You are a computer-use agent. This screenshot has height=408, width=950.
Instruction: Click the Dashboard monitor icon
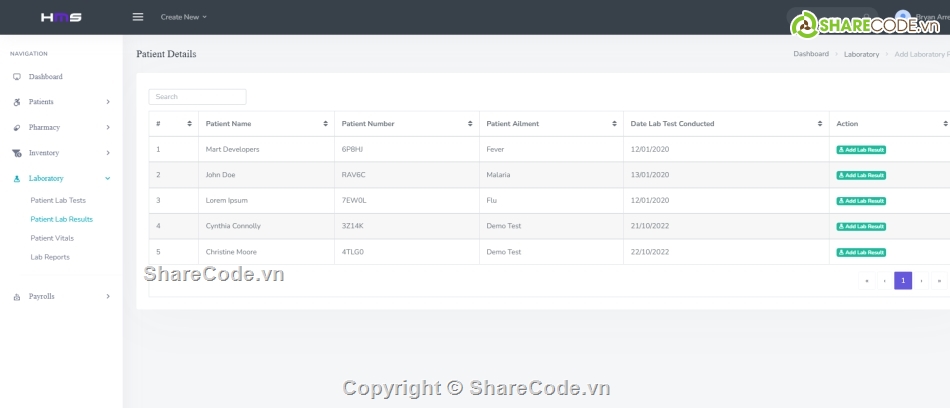(x=17, y=77)
